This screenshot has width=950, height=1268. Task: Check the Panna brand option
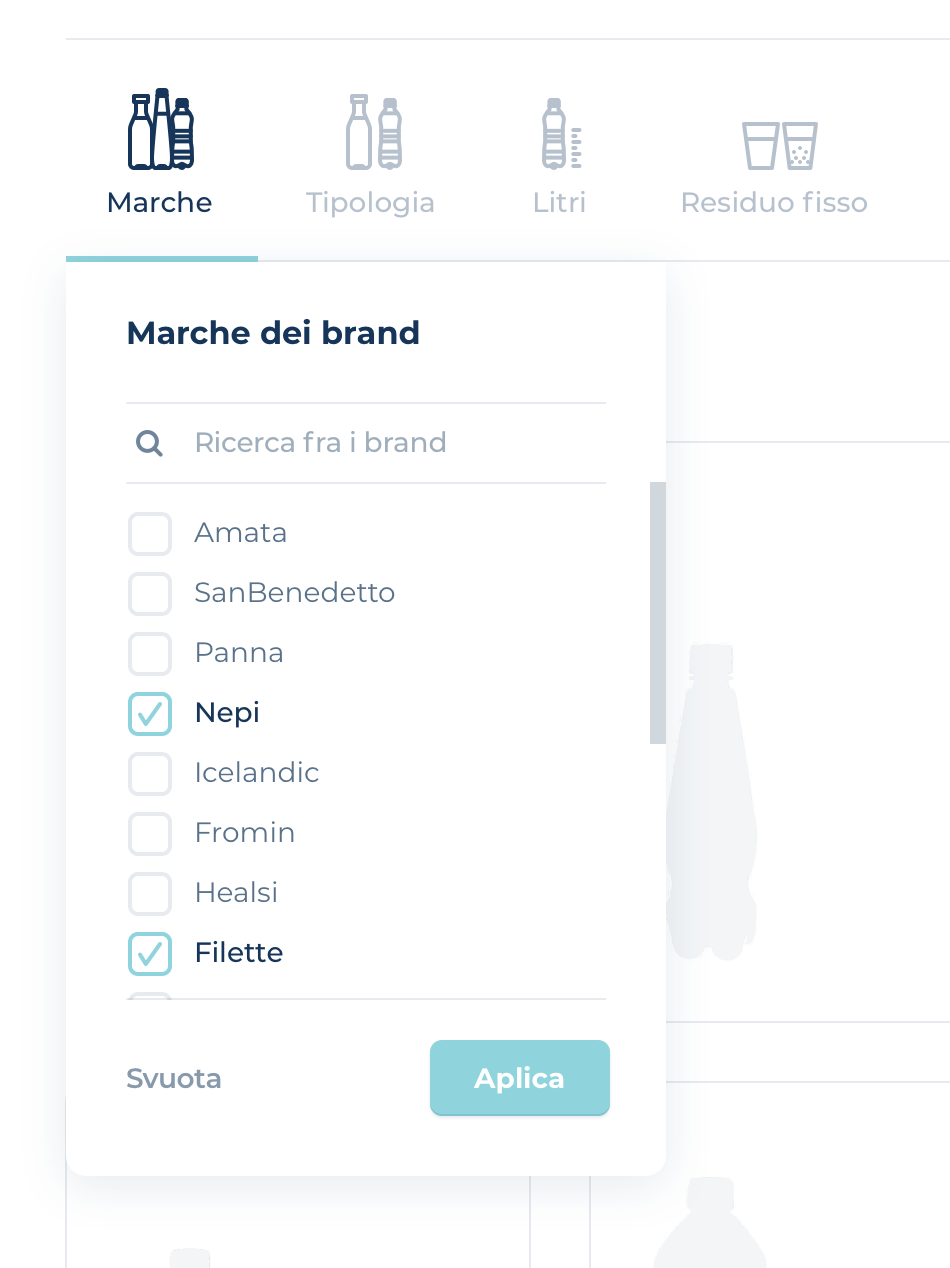point(150,653)
